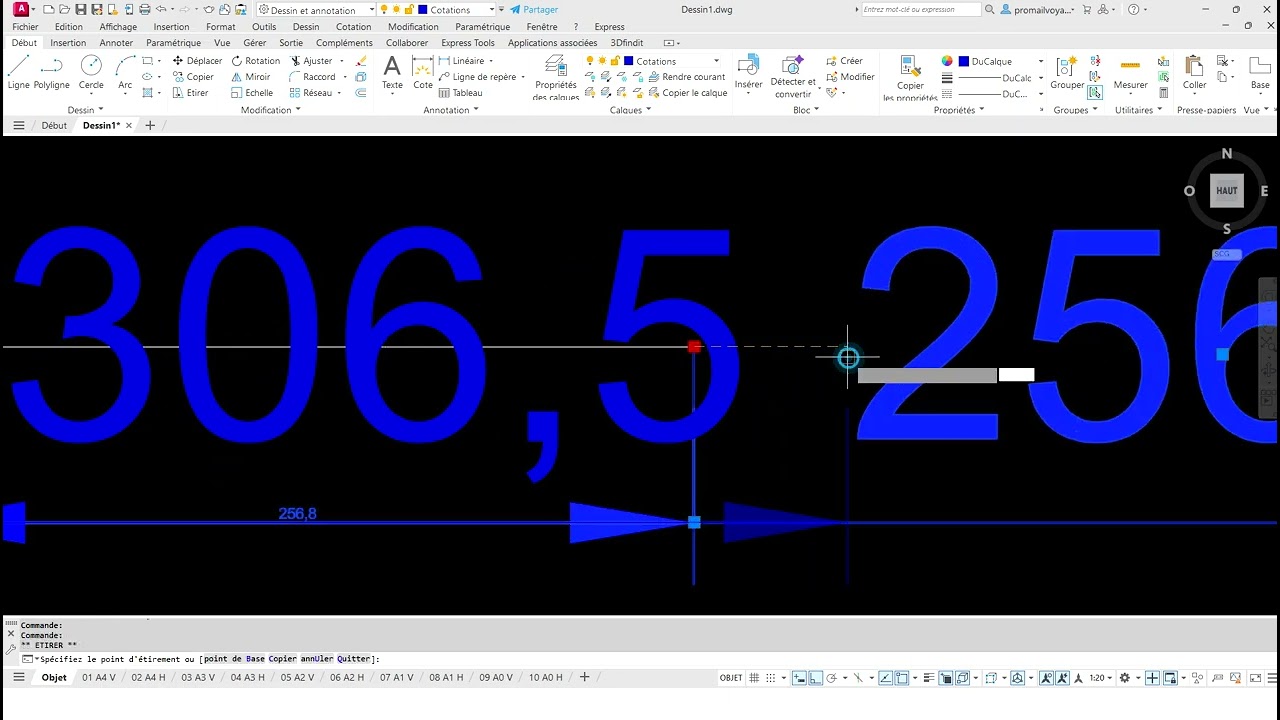Click the Créer block button
The image size is (1280, 720).
click(x=844, y=61)
